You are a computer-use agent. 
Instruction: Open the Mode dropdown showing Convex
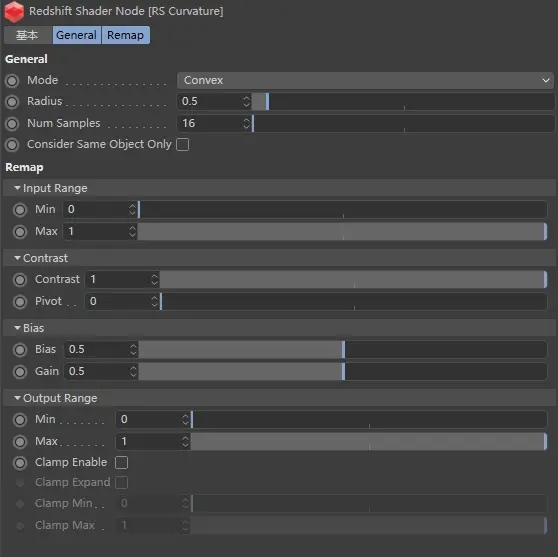(365, 80)
